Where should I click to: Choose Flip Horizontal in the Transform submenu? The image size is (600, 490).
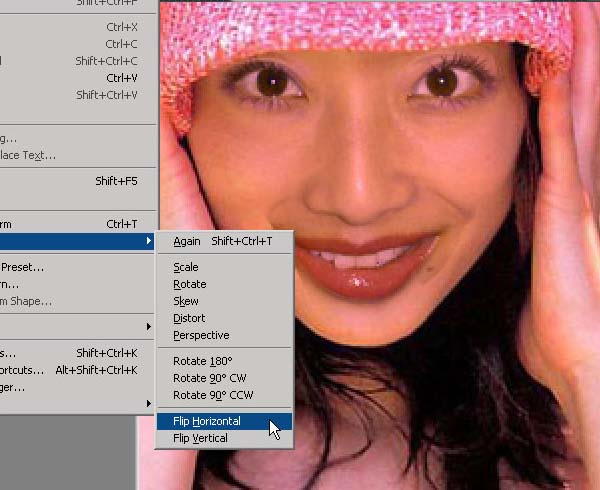click(224, 421)
